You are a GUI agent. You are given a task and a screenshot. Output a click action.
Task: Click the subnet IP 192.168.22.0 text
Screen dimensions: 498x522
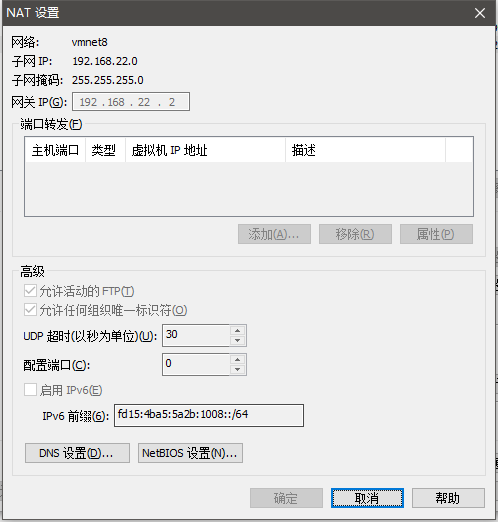point(105,61)
